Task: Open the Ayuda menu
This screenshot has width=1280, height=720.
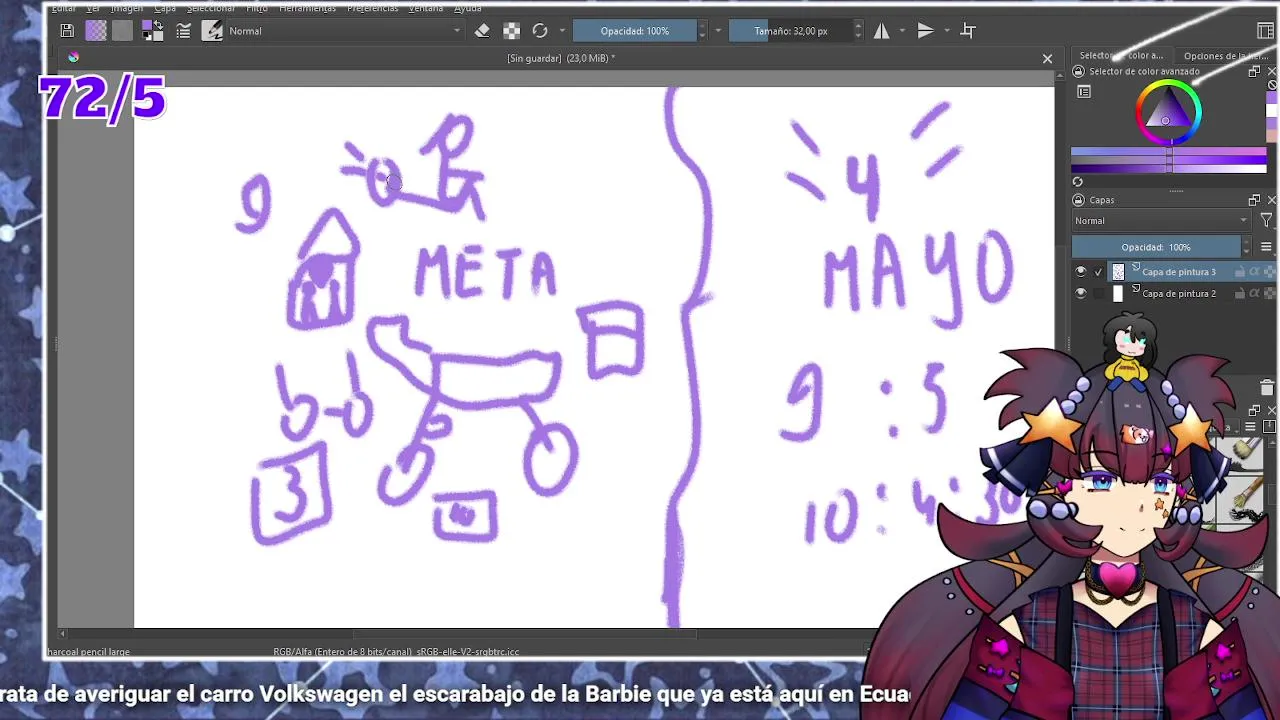Action: click(468, 8)
